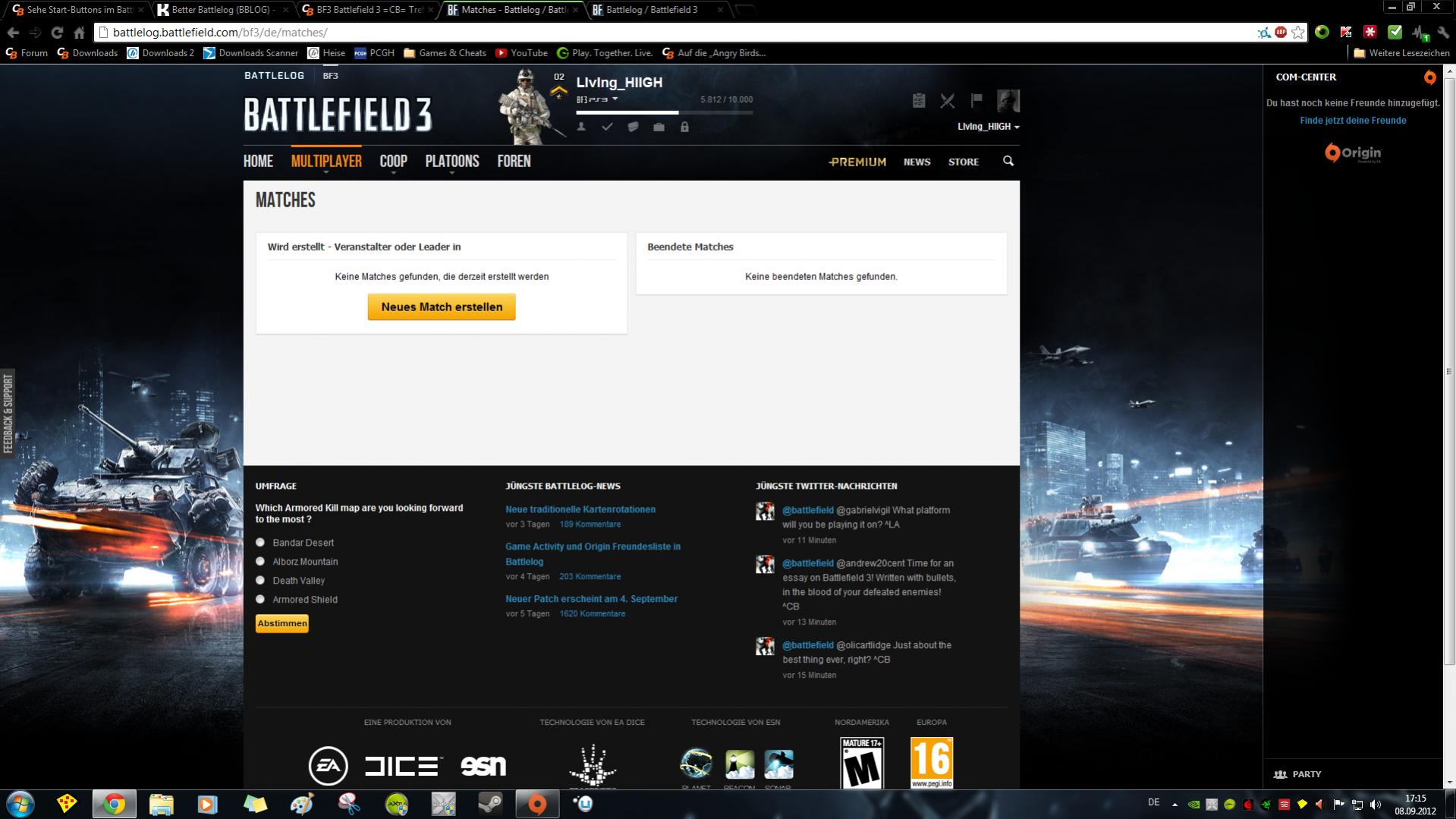Click the briefcase loadout icon
This screenshot has width=1456, height=819.
click(x=659, y=127)
